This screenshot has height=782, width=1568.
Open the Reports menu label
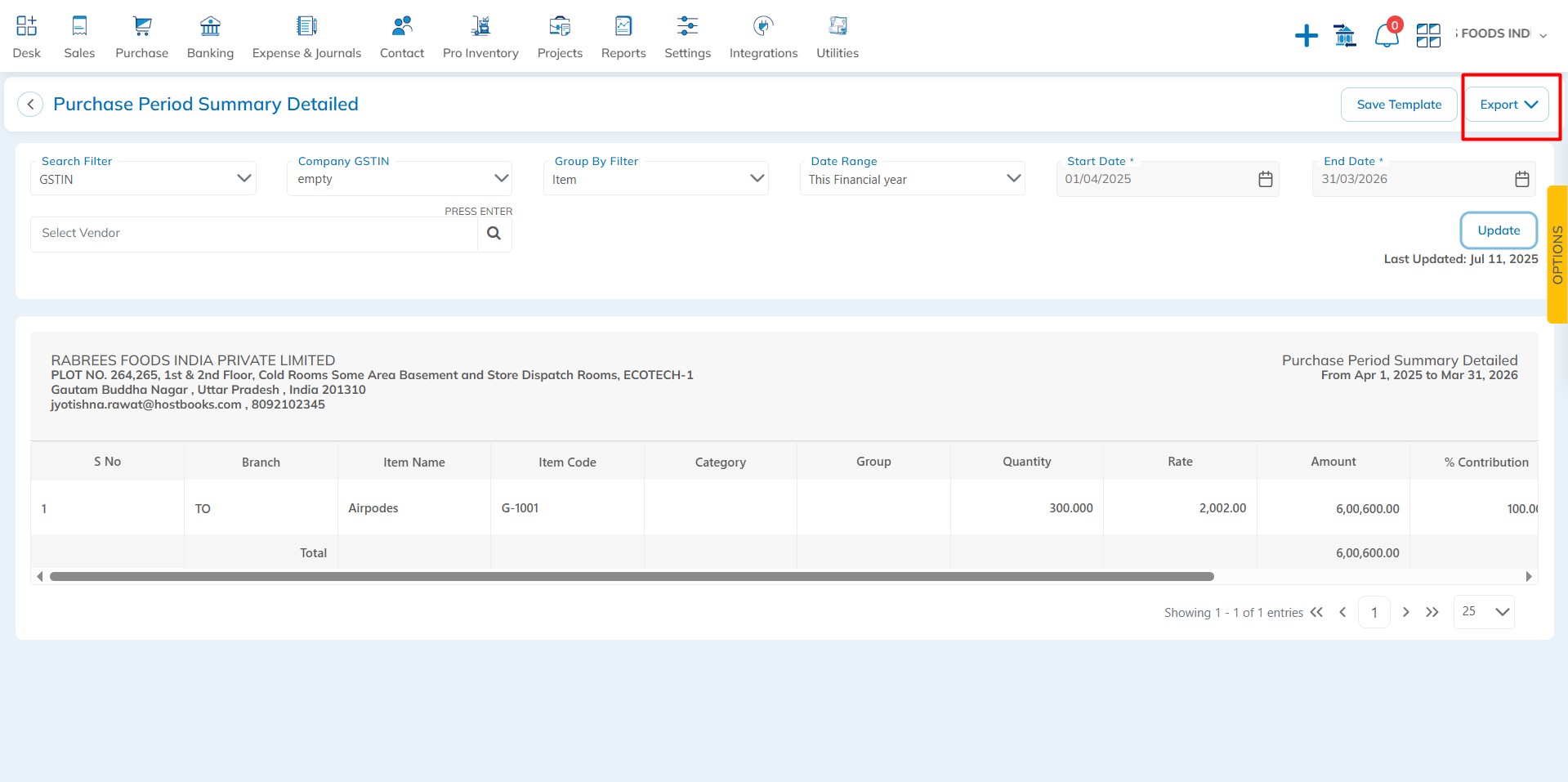click(623, 53)
